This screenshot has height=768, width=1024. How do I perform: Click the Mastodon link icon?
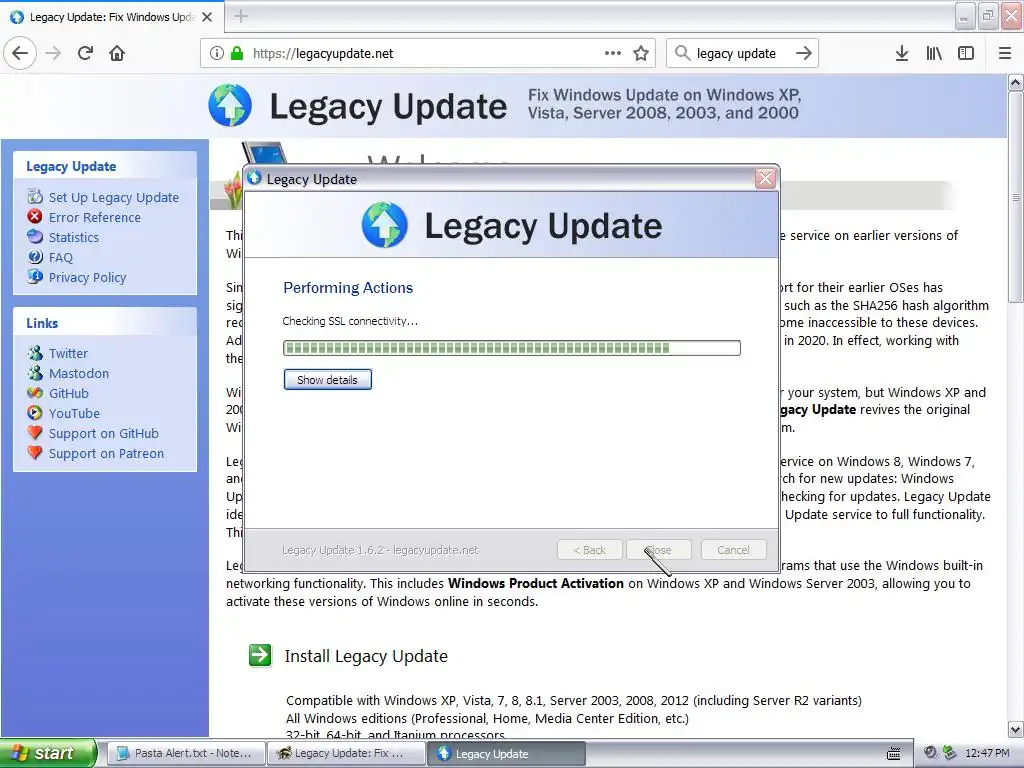pos(35,373)
